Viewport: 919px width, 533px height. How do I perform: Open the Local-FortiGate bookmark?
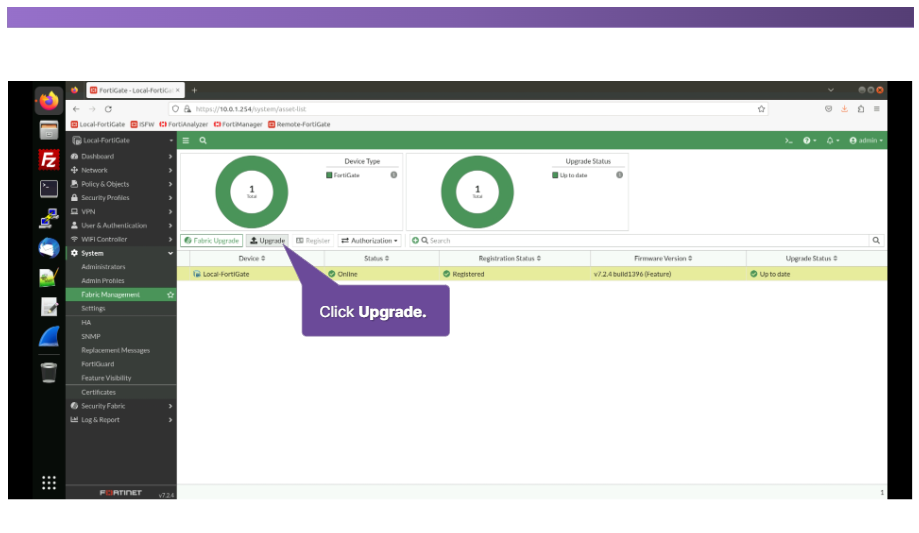click(x=98, y=124)
